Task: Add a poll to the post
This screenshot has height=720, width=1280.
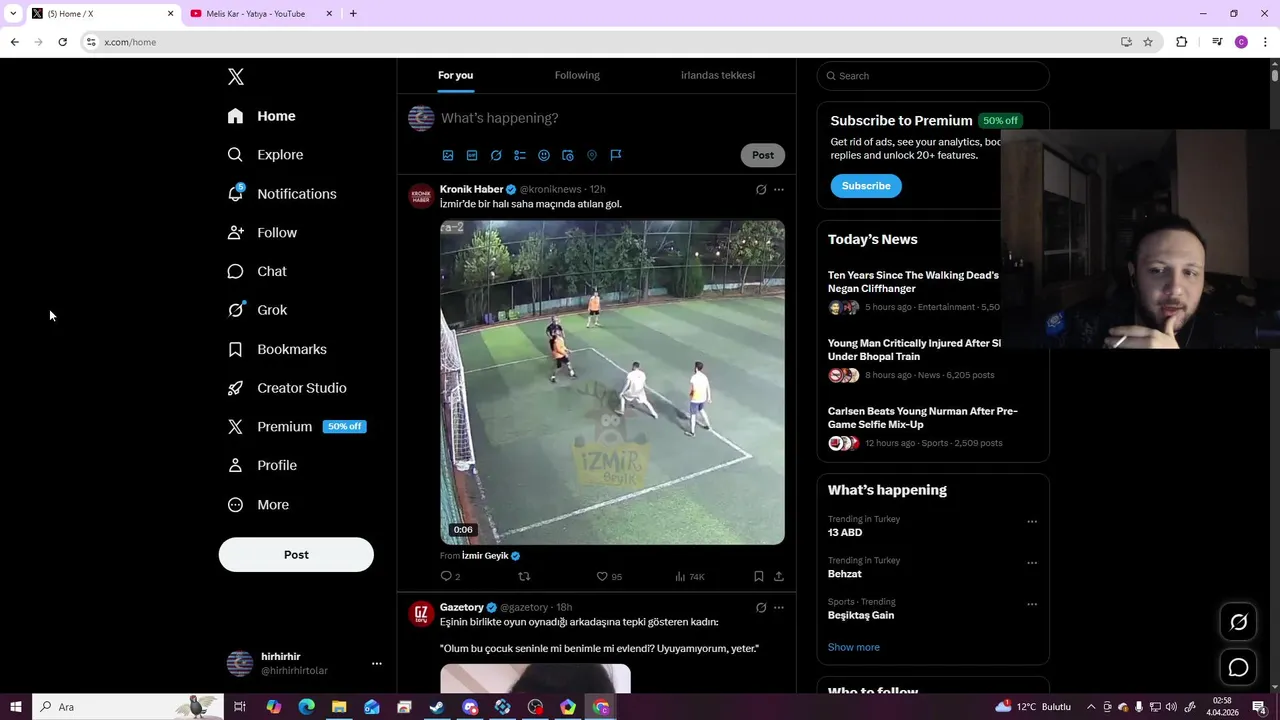Action: 520,155
